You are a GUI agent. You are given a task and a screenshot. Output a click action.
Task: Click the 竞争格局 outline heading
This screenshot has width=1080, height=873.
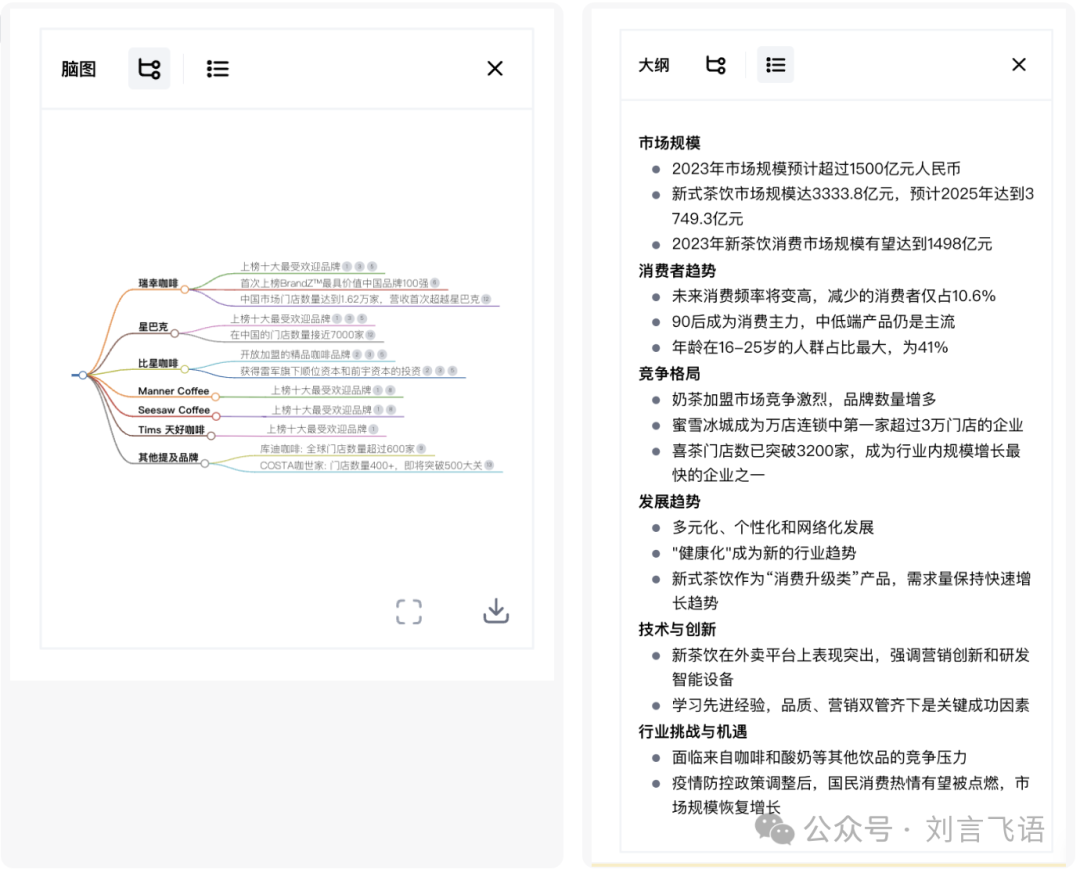pos(669,373)
